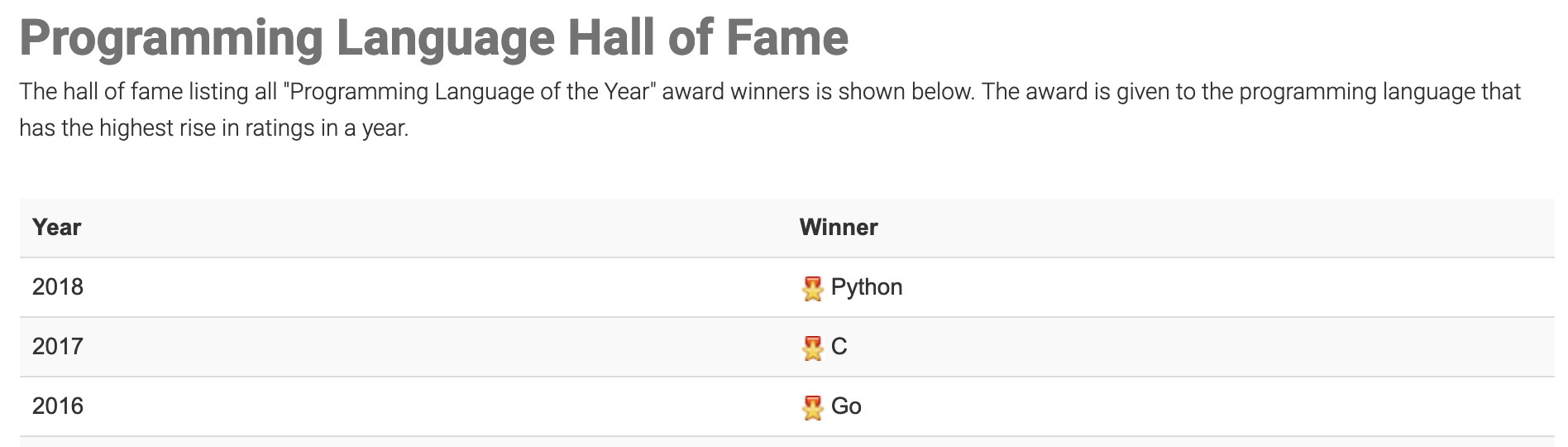Click the medal icon beside Python
Viewport: 1568px width, 447px height.
[812, 289]
